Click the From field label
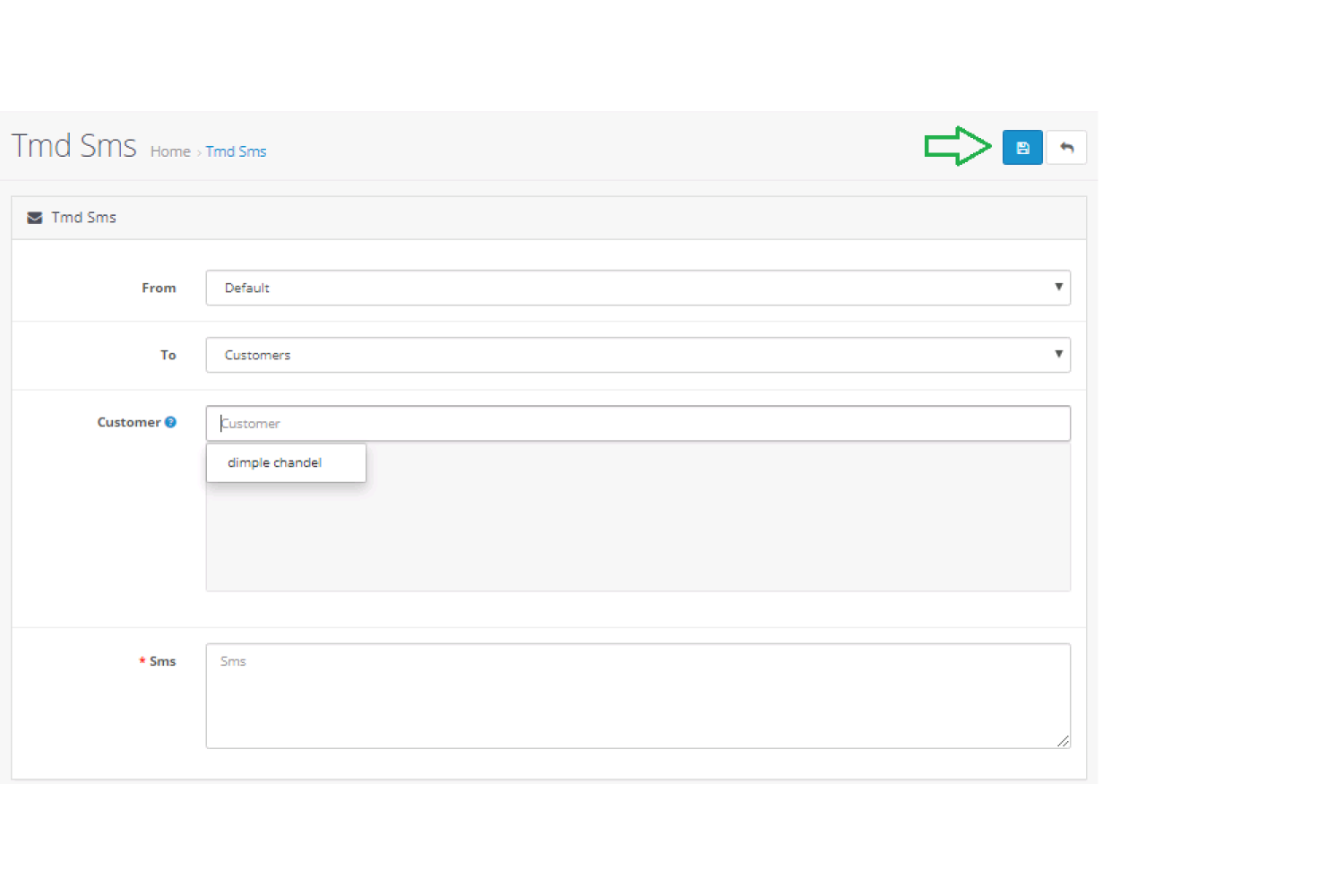 (x=159, y=288)
